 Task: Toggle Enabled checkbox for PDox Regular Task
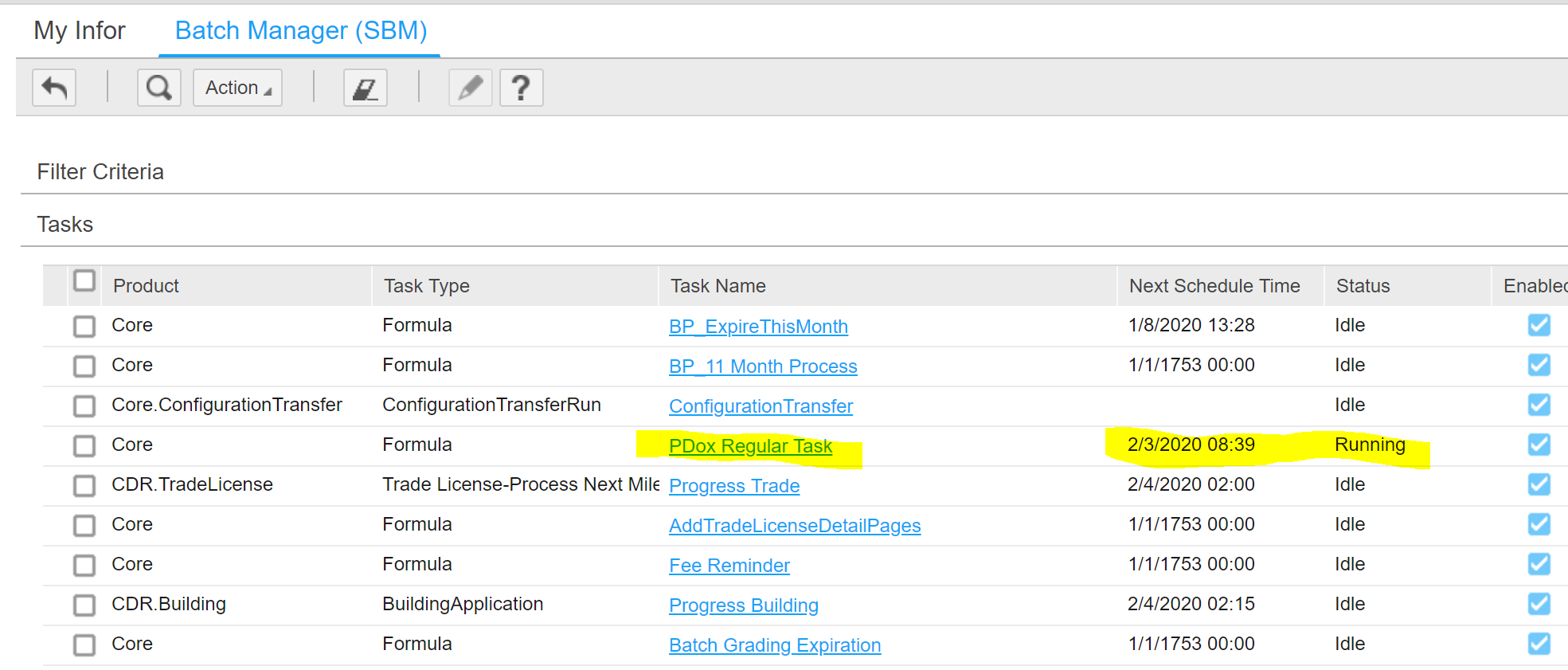click(1539, 445)
